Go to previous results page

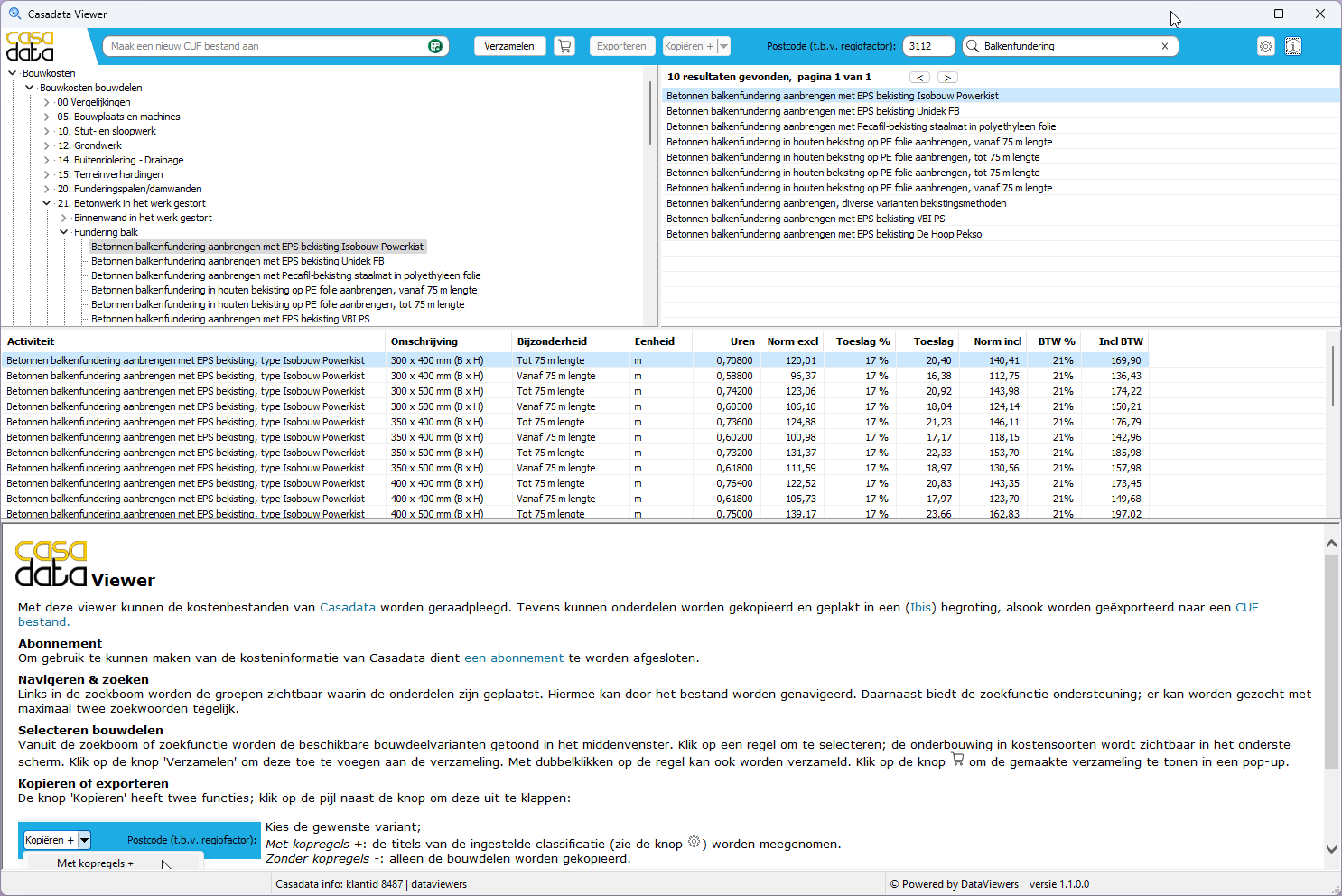[919, 78]
